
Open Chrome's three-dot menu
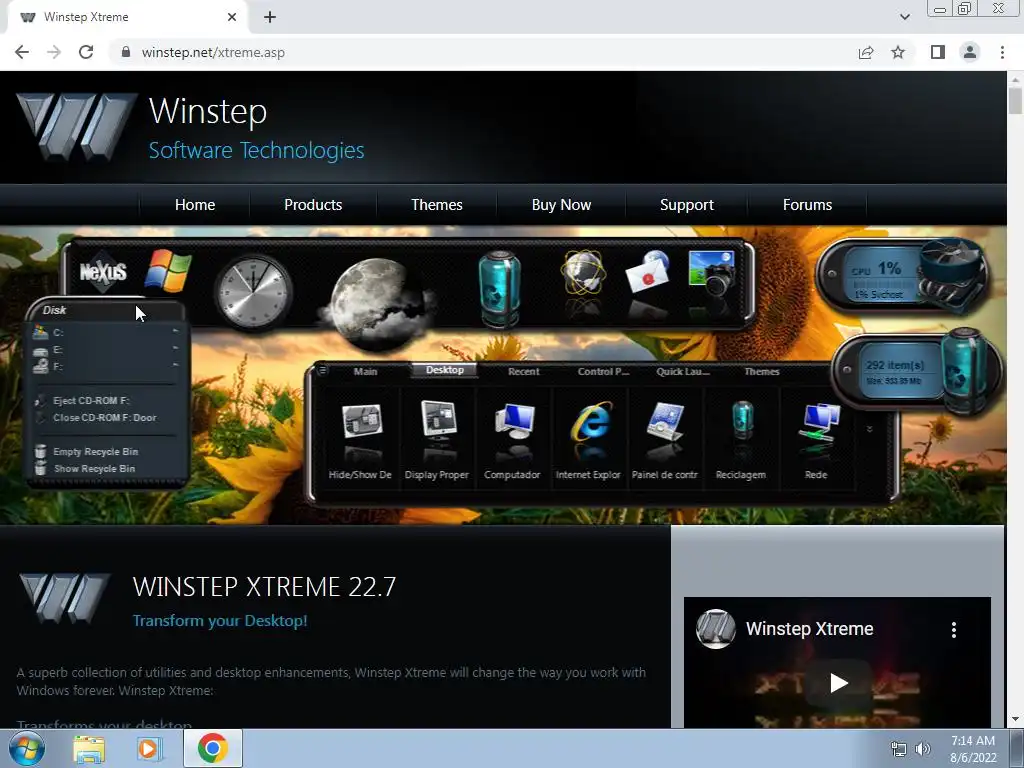click(1002, 52)
